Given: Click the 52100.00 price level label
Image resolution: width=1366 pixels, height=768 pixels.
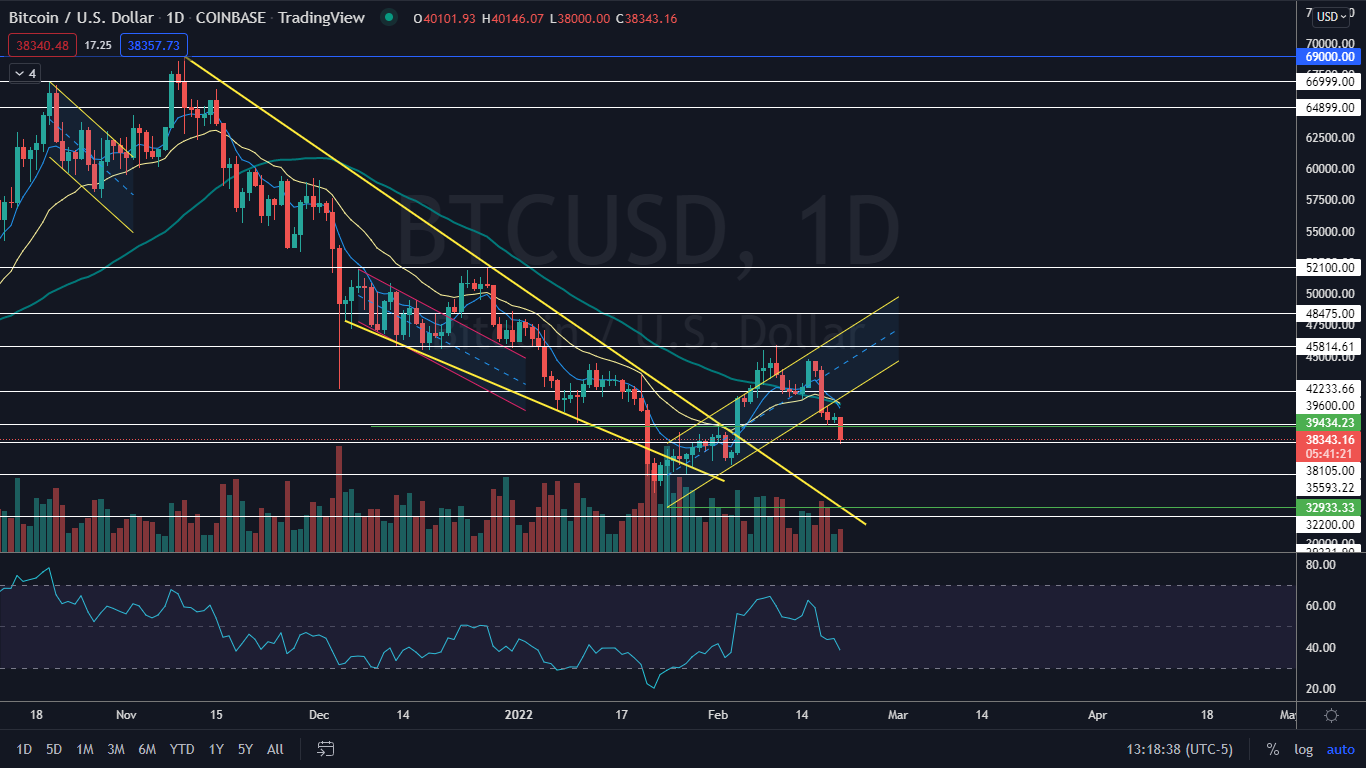Looking at the screenshot, I should pos(1331,267).
